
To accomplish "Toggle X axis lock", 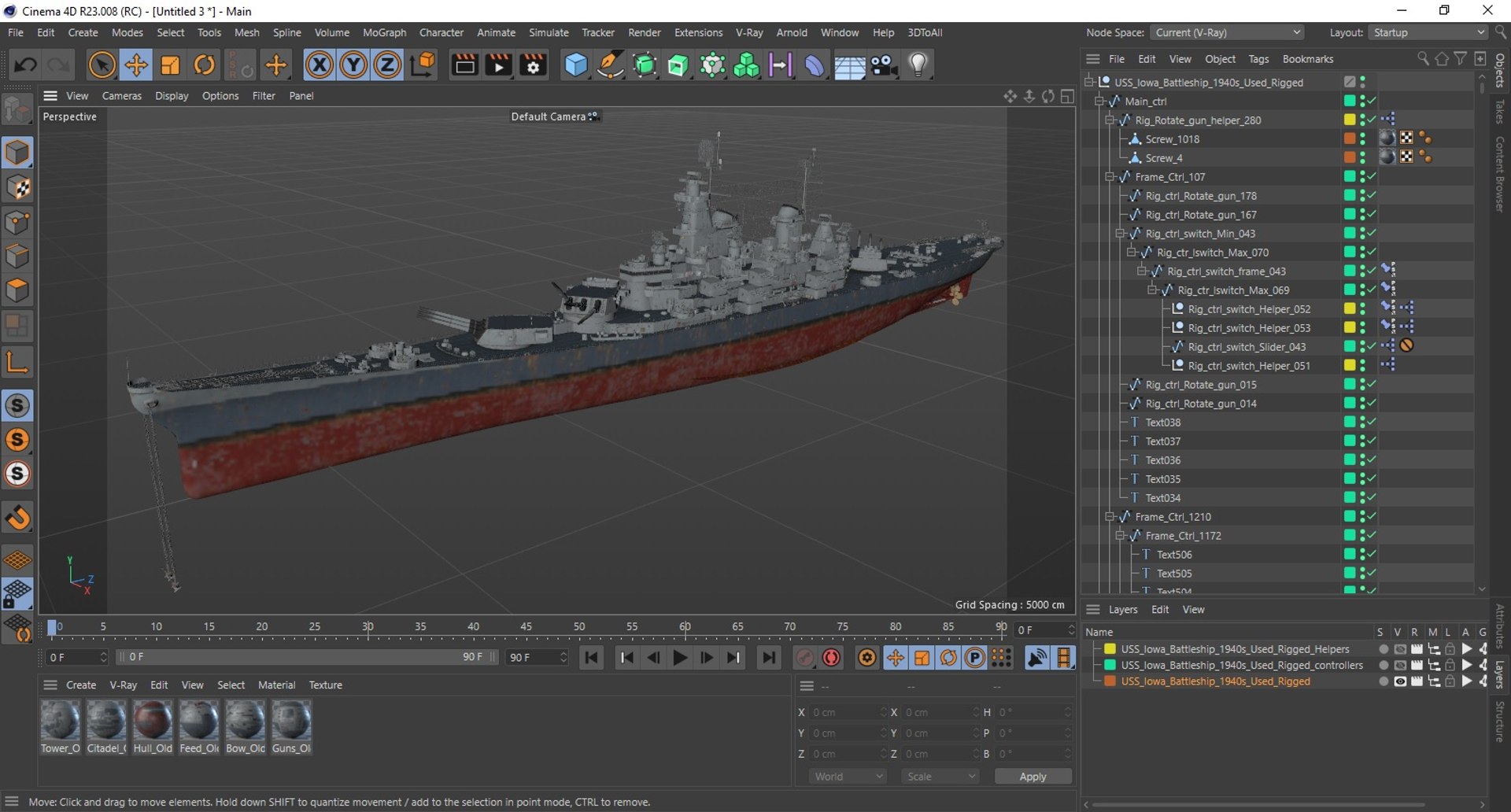I will pyautogui.click(x=319, y=65).
